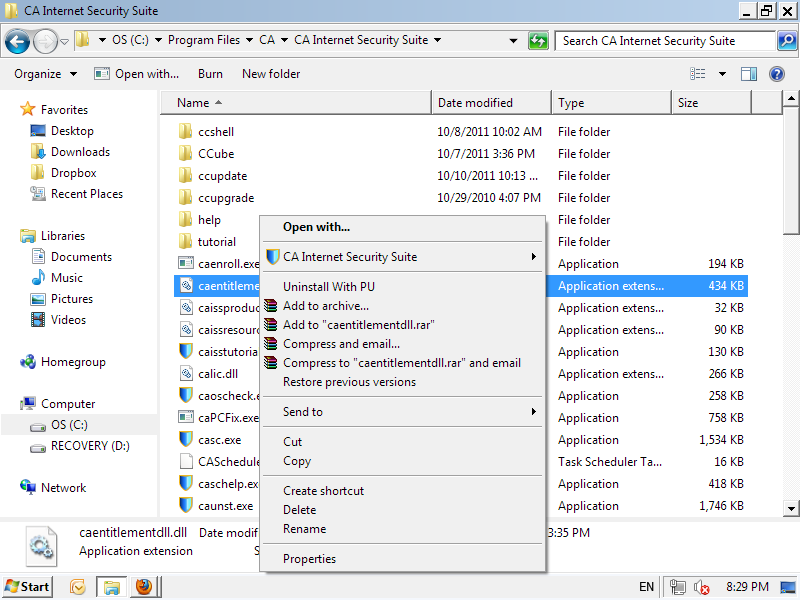This screenshot has width=800, height=600.
Task: Open the Start menu
Action: tap(27, 587)
